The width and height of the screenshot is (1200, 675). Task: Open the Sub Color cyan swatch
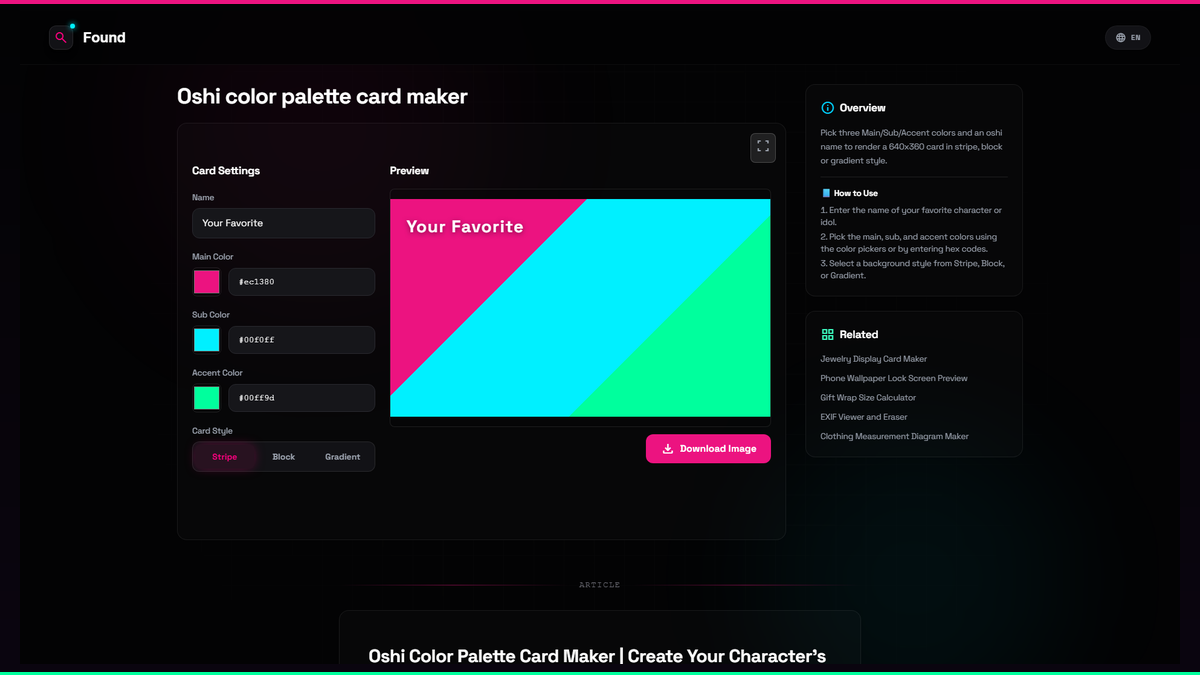click(207, 340)
